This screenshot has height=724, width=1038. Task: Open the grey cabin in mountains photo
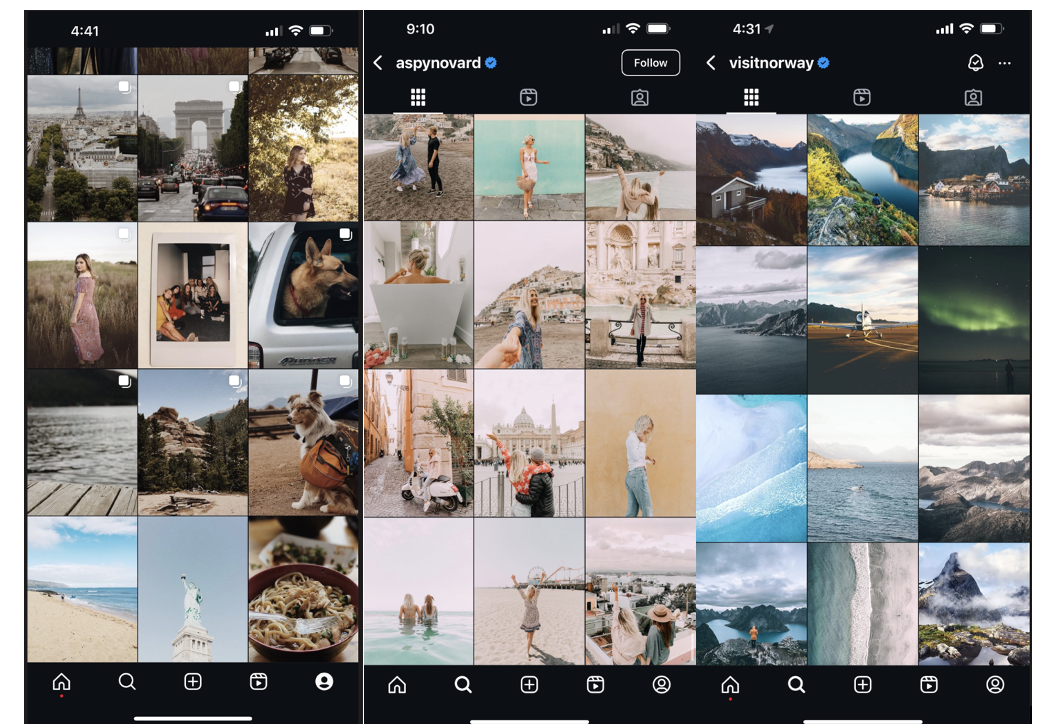tap(751, 180)
